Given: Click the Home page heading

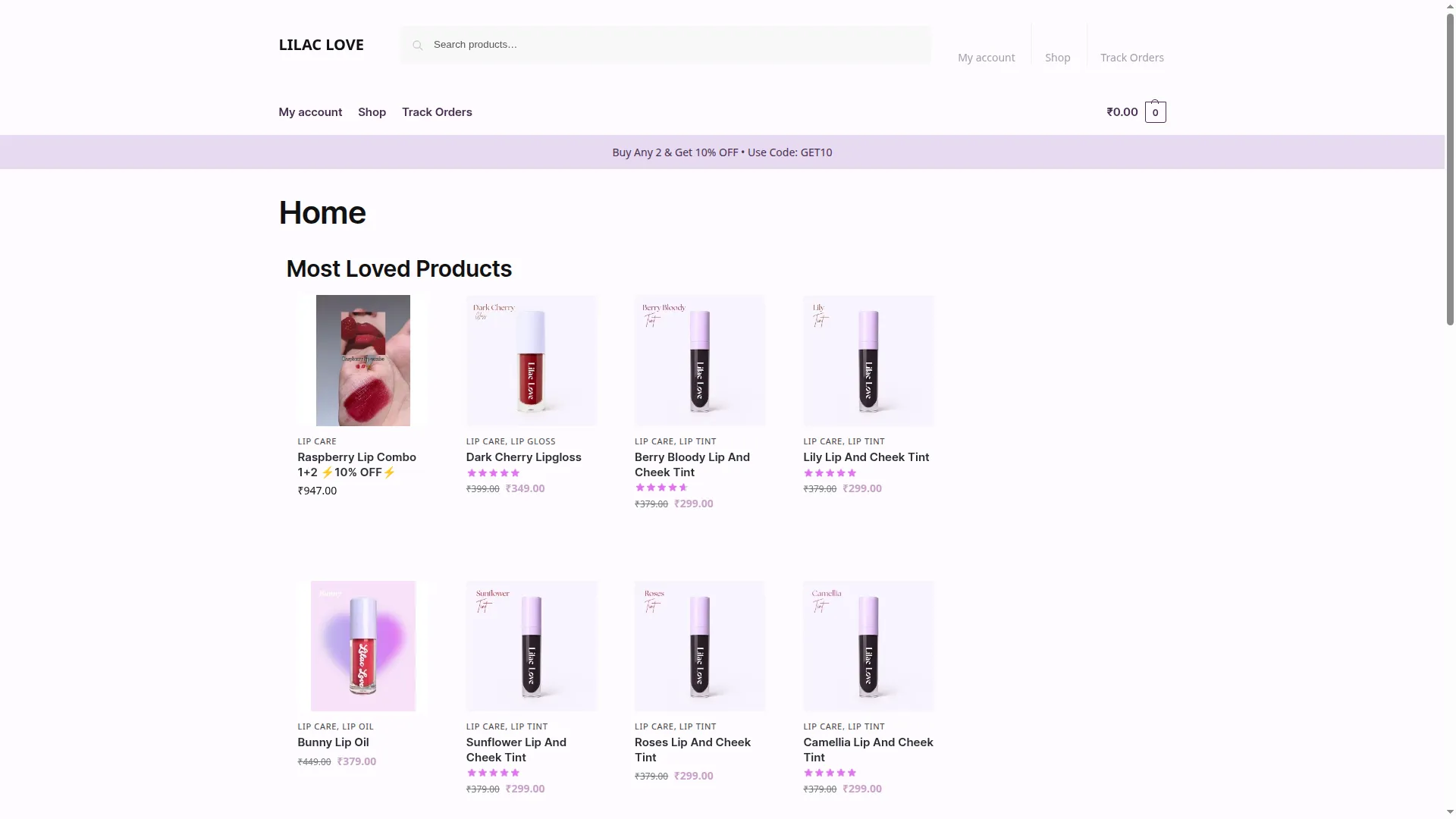Looking at the screenshot, I should (x=322, y=213).
